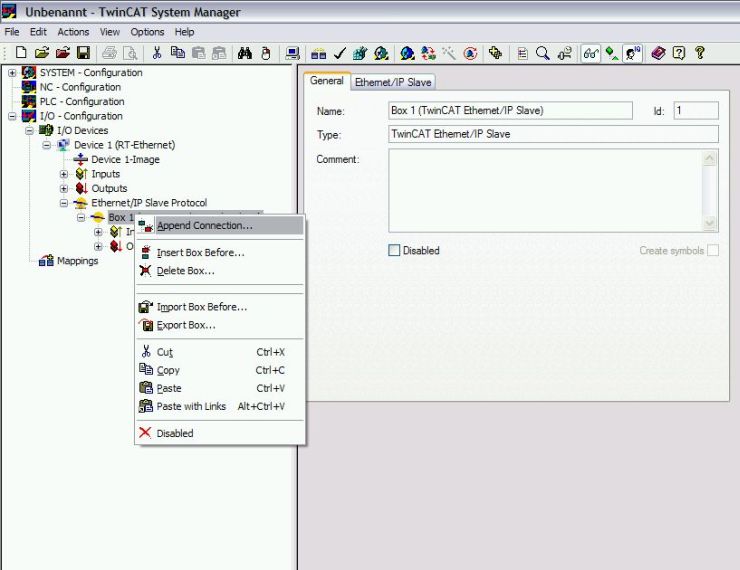
Task: Click the New file toolbar icon
Action: [x=21, y=53]
